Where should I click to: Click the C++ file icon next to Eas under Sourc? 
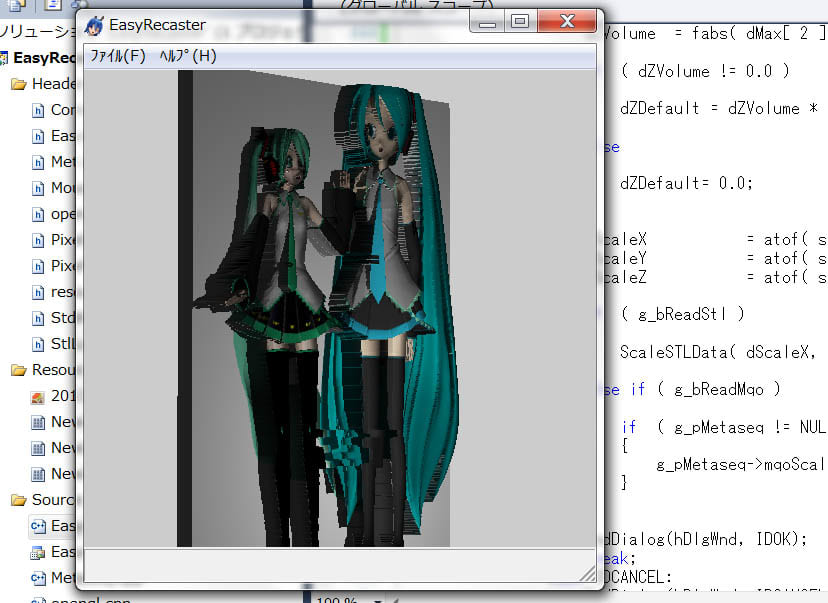[38, 526]
